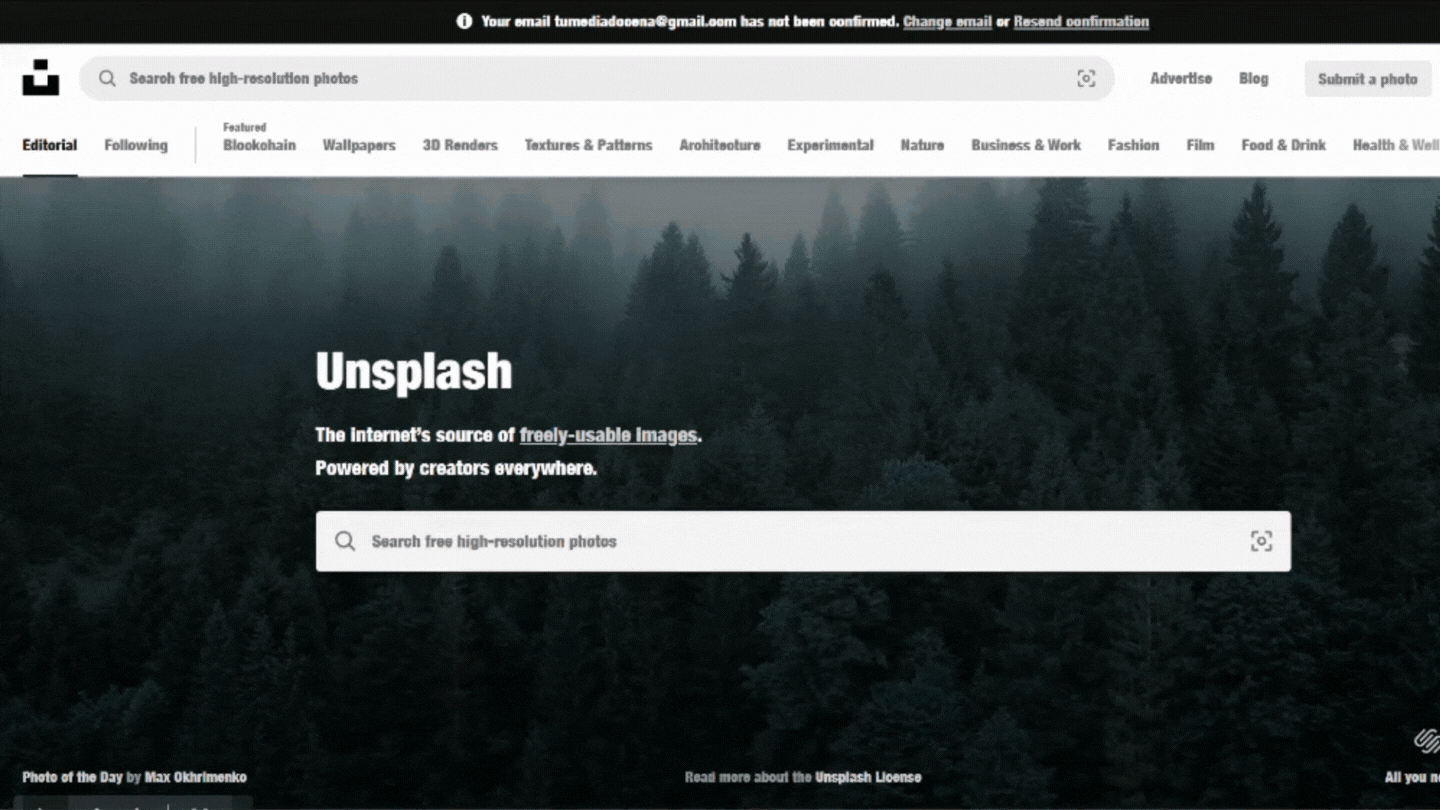
Task: Go to the 3D Renders topic
Action: [460, 145]
